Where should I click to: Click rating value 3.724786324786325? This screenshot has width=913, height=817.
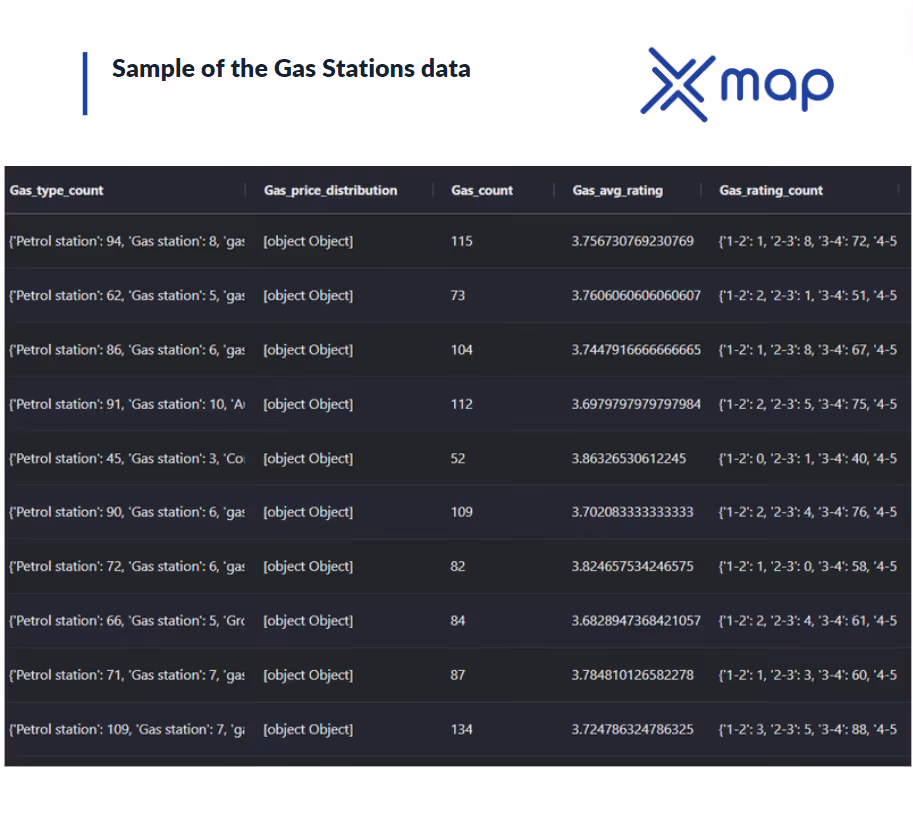[x=632, y=729]
